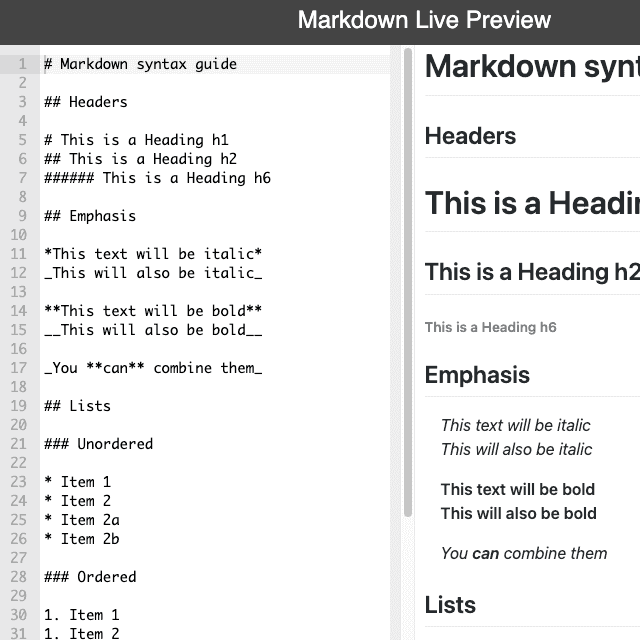Click the '### Unordered' line in editor
This screenshot has width=640, height=640.
(x=98, y=444)
